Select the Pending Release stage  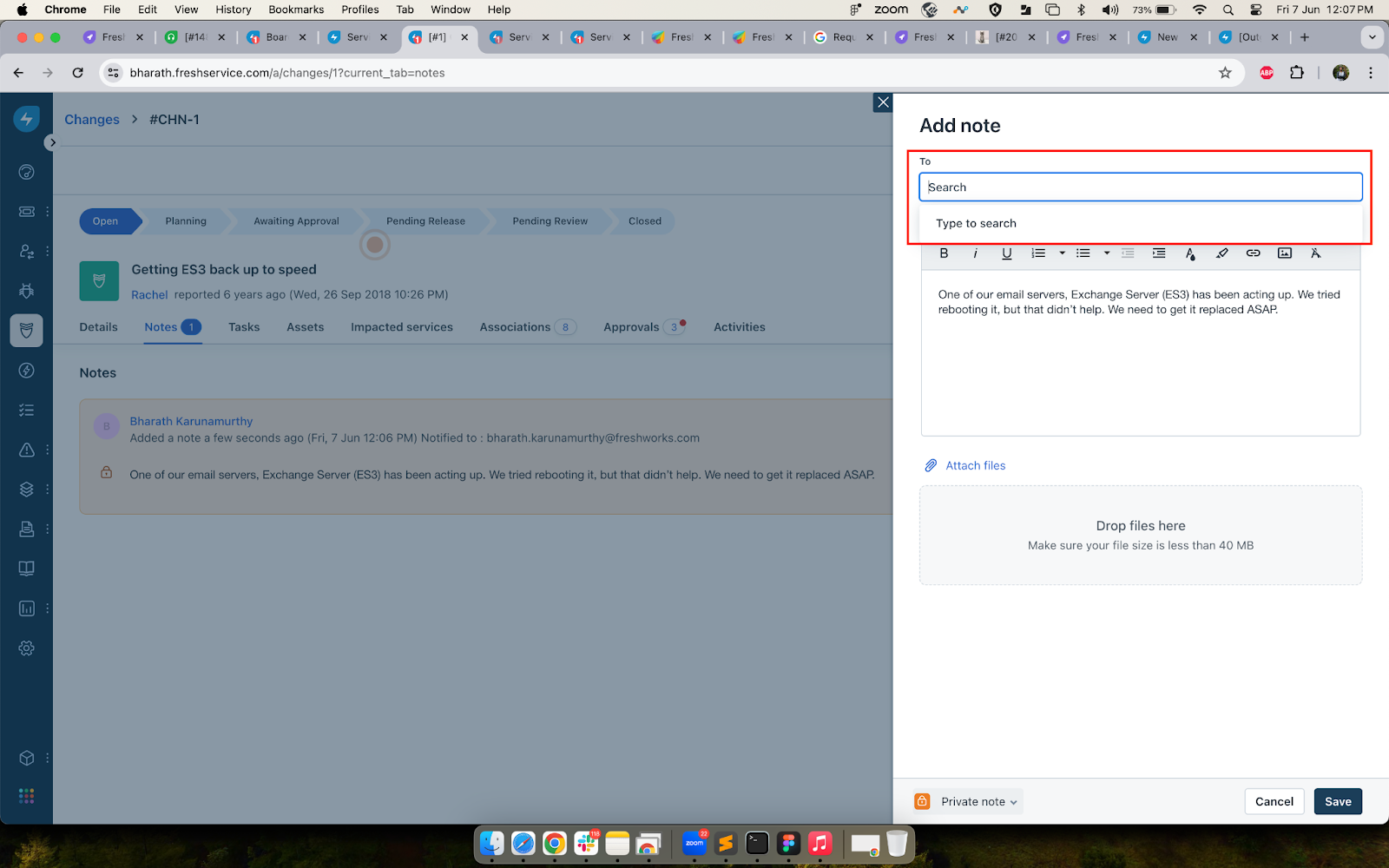pos(425,221)
